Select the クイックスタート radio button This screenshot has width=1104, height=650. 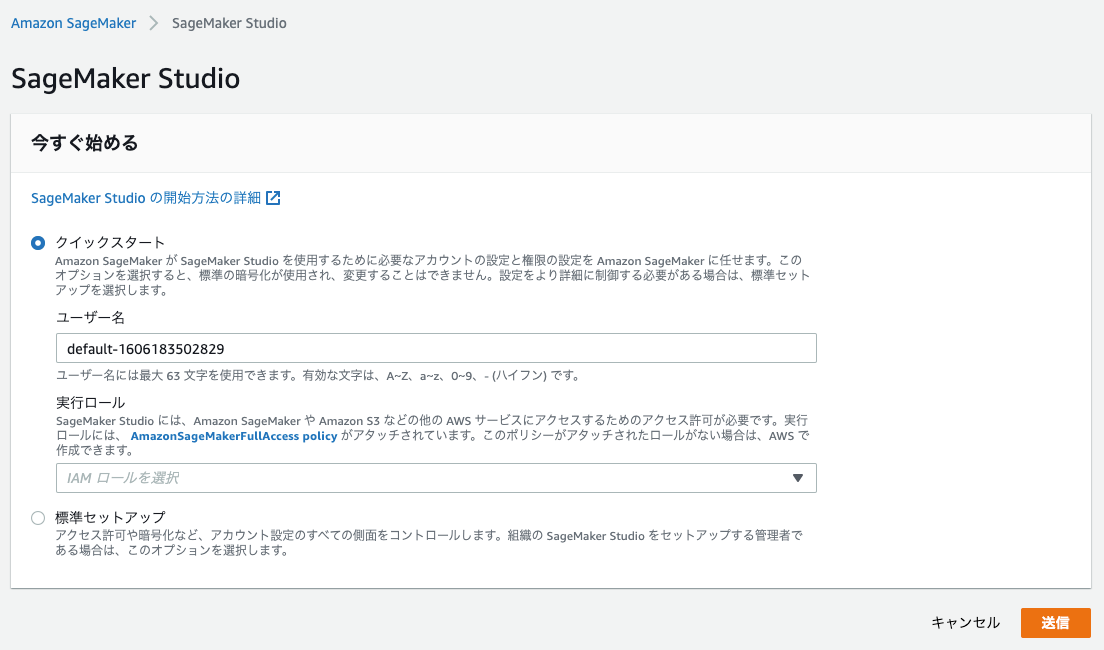[x=38, y=243]
